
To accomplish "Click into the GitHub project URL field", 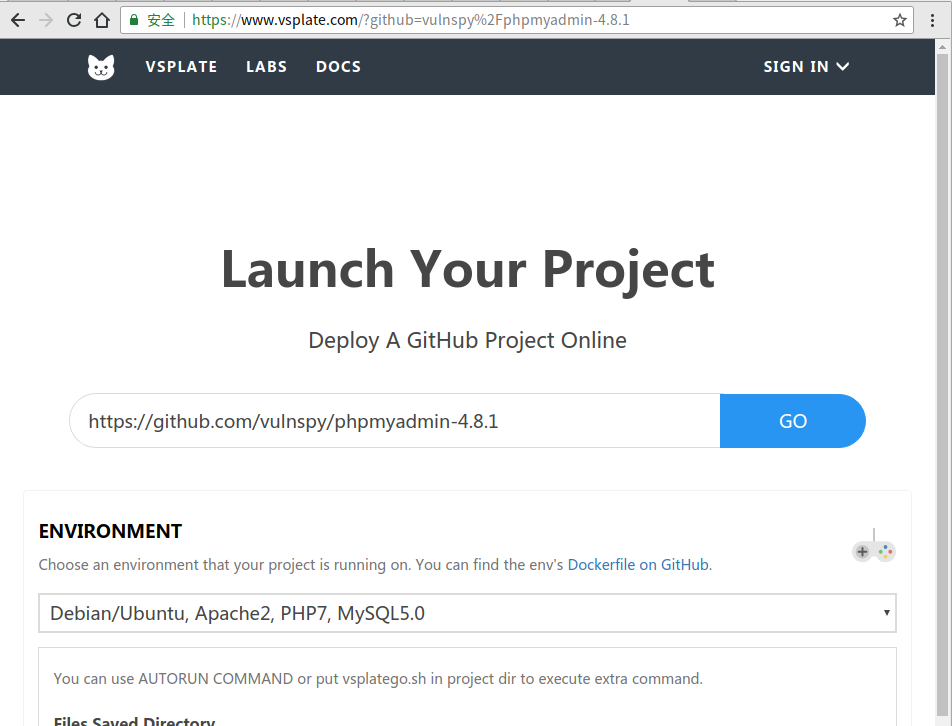I will 395,421.
